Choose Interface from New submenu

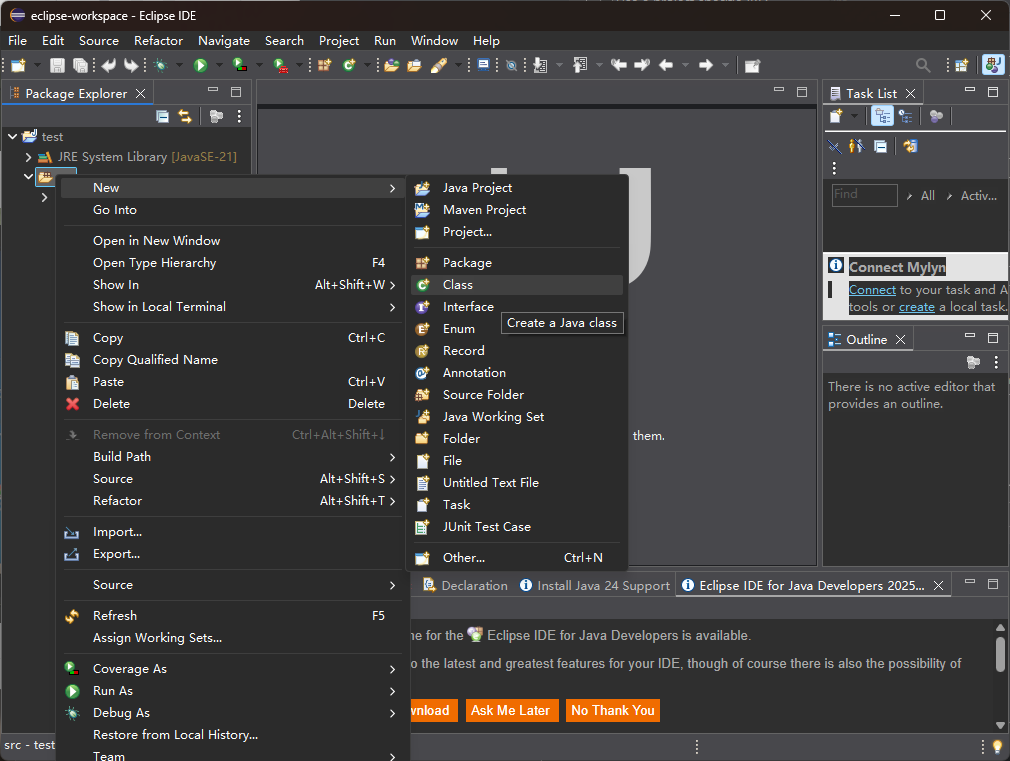pos(517,307)
